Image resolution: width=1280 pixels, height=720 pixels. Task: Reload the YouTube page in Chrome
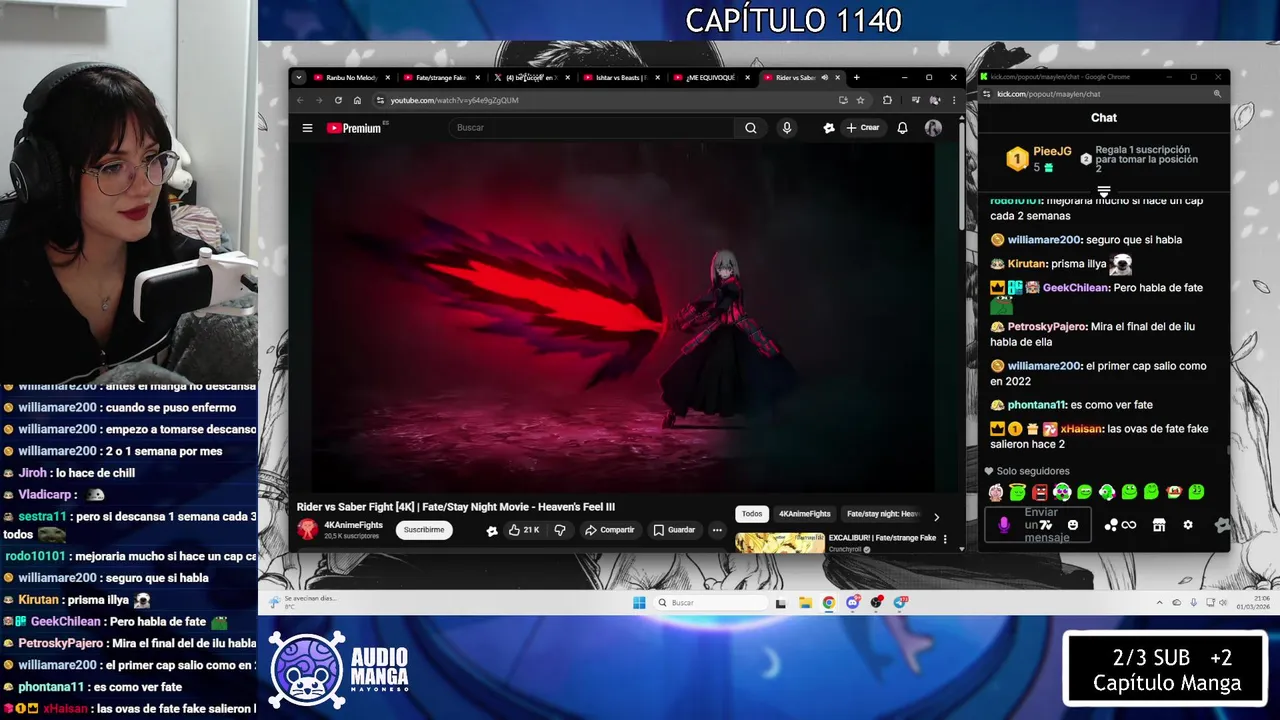tap(338, 100)
